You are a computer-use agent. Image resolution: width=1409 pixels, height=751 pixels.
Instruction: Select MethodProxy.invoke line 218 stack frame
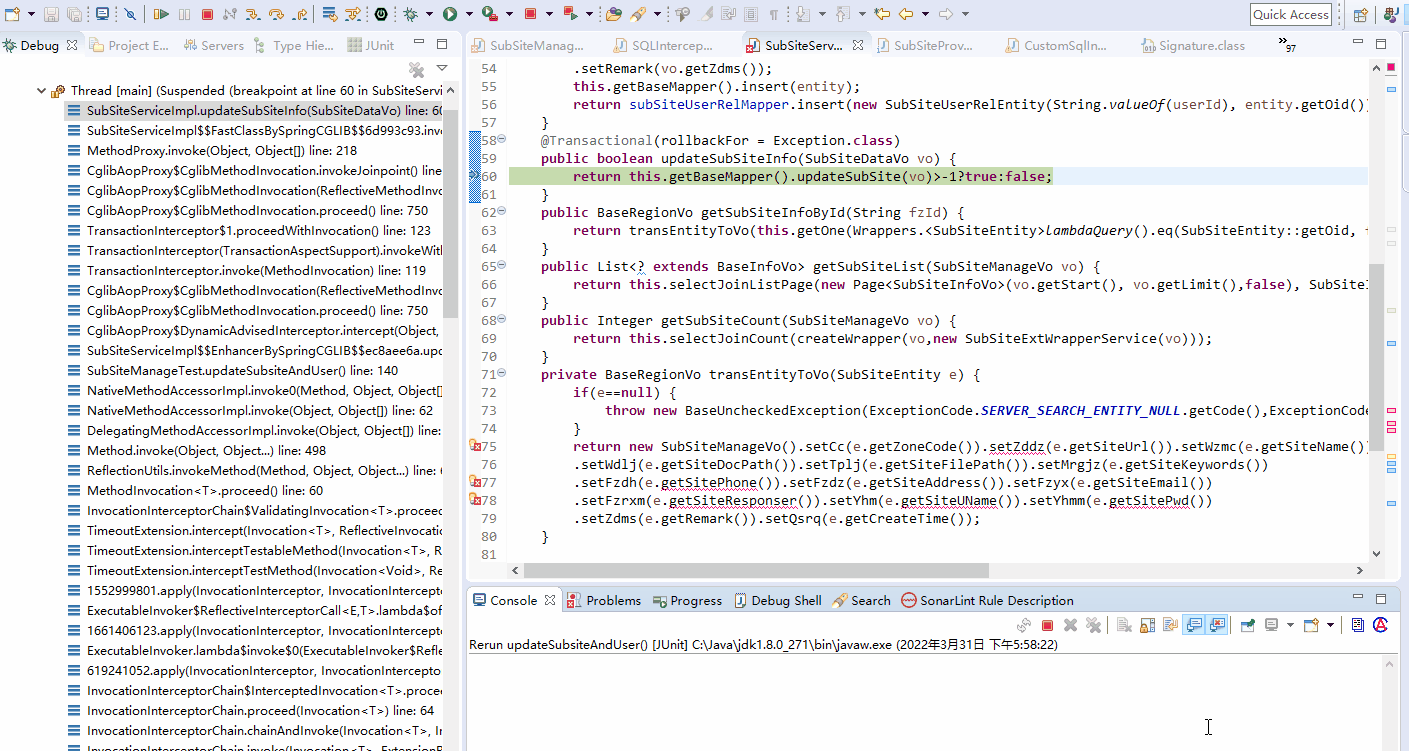coord(222,150)
